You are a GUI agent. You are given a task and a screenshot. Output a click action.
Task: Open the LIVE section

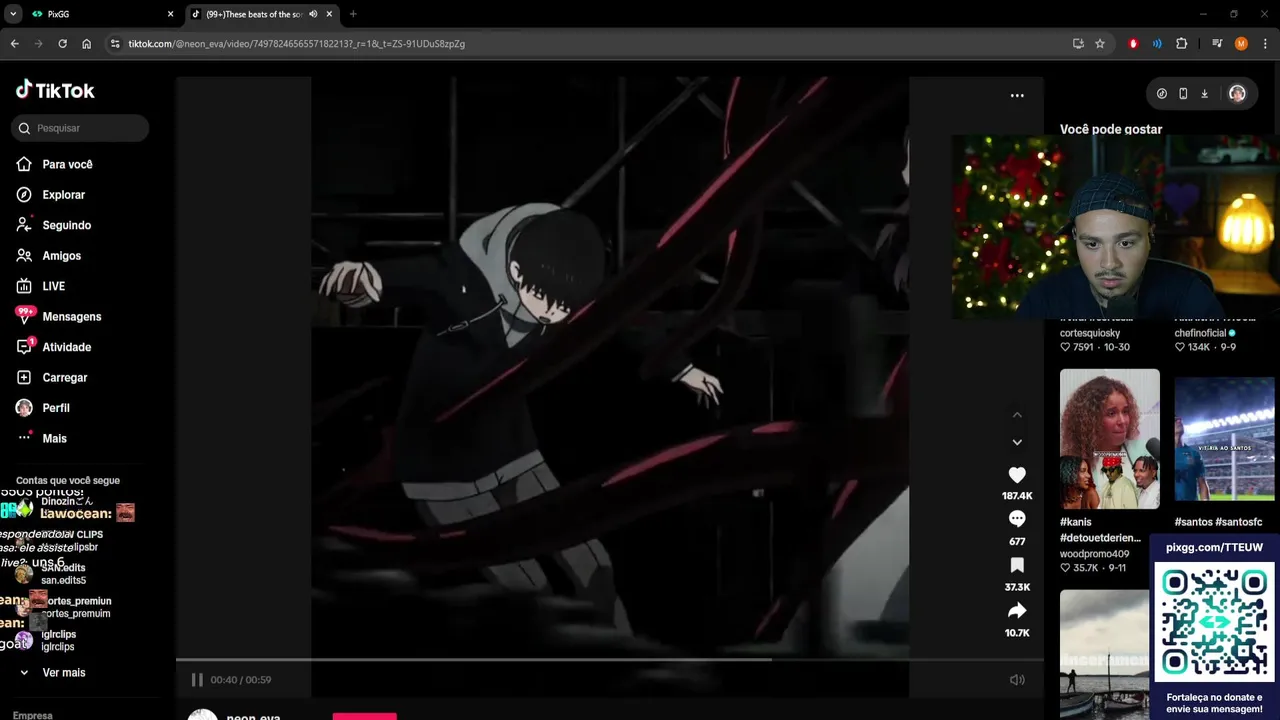tap(41, 286)
